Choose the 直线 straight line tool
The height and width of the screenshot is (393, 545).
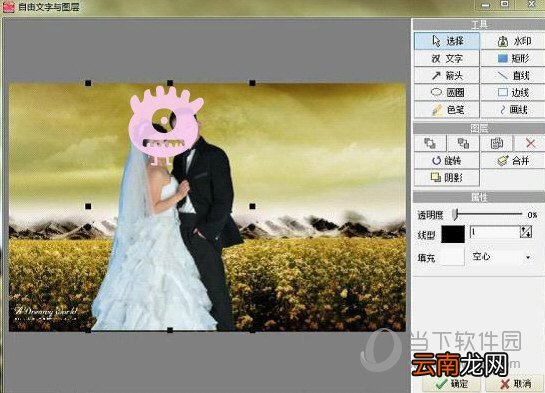click(513, 75)
